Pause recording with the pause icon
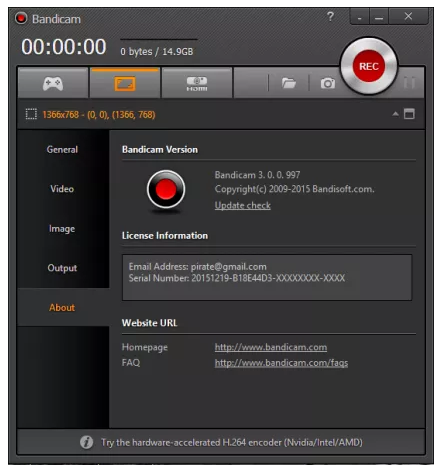 click(409, 83)
